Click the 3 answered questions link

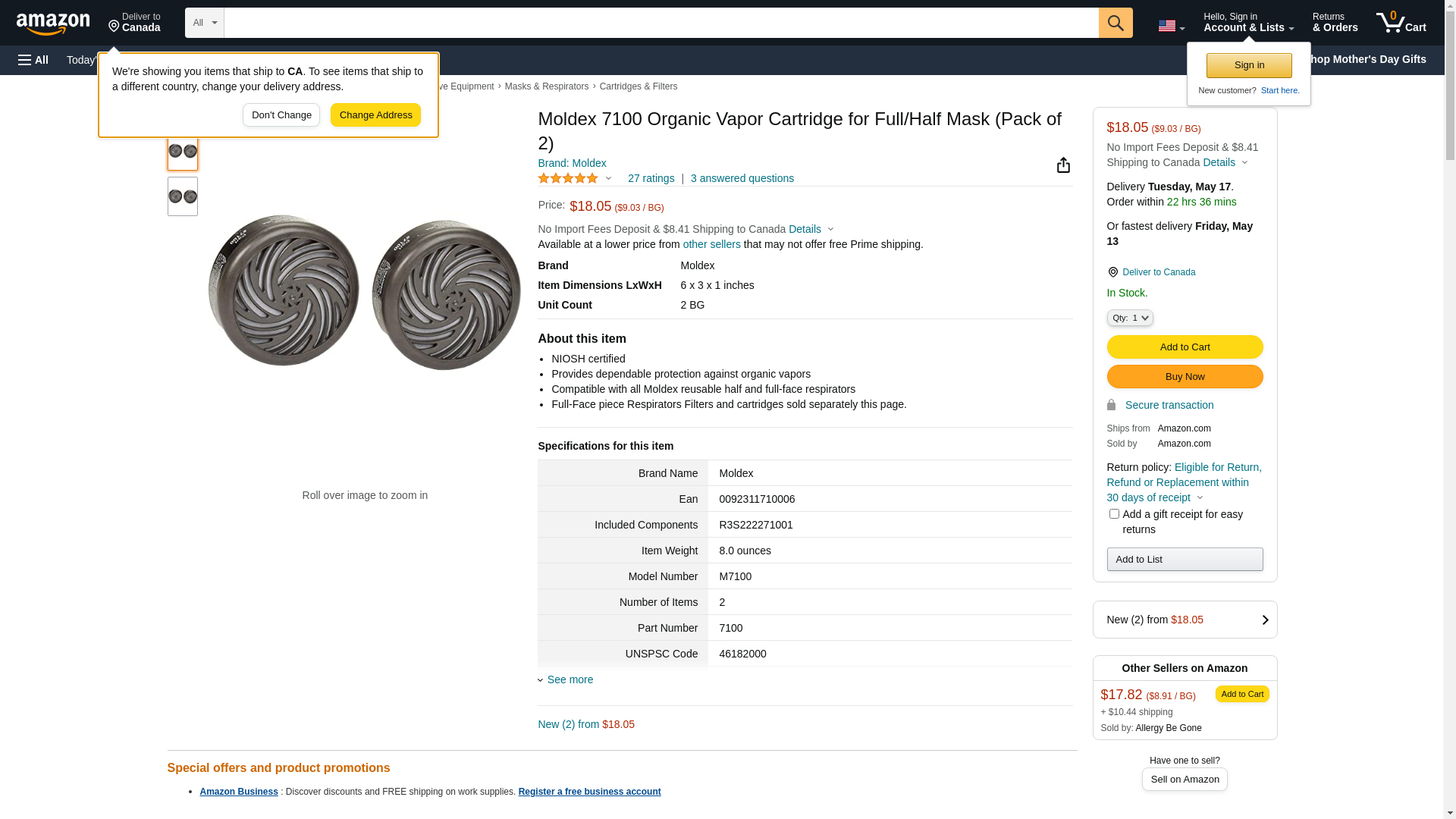pyautogui.click(x=742, y=178)
